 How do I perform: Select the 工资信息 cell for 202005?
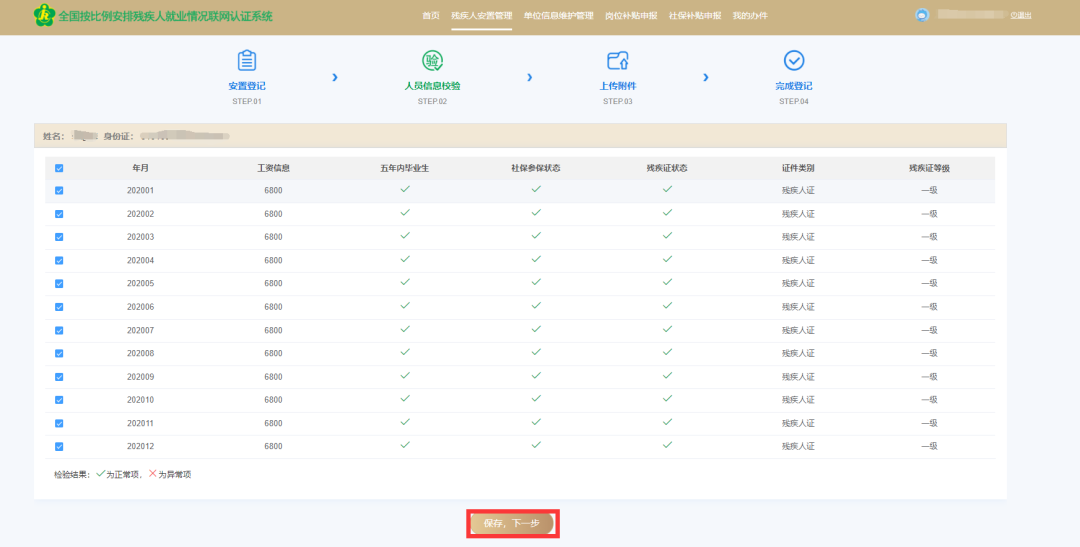coord(273,283)
